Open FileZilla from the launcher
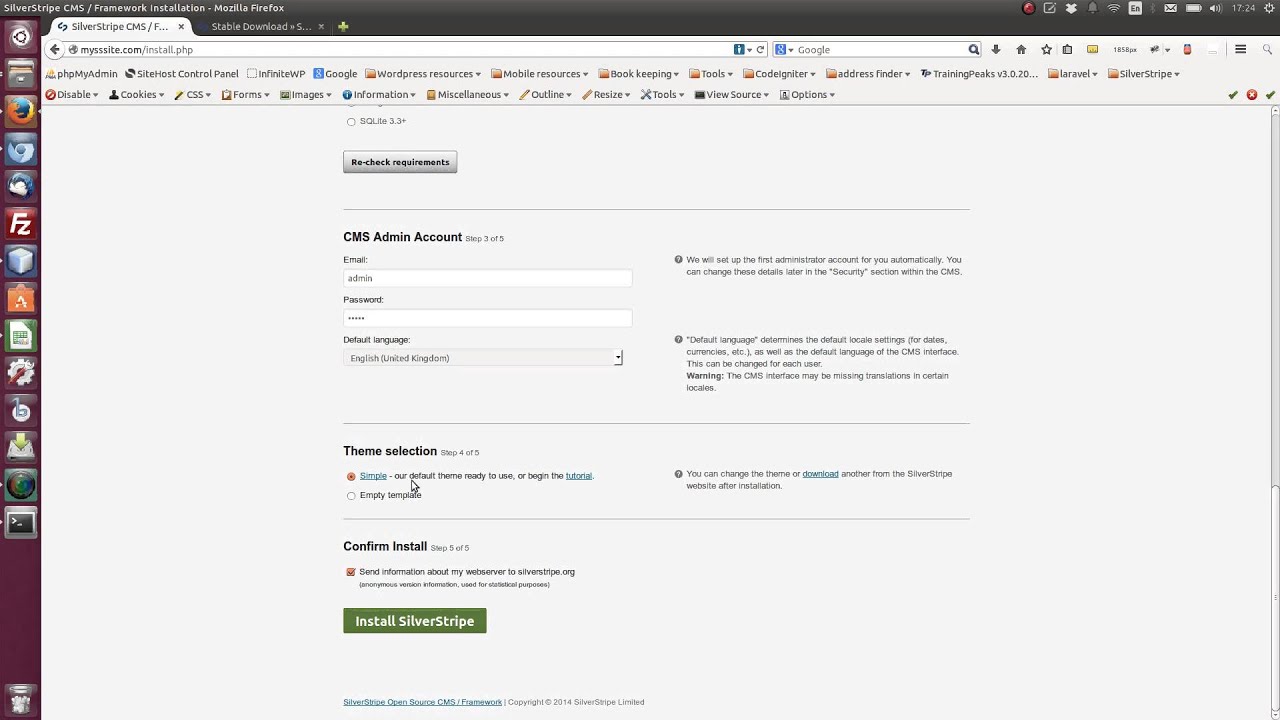The width and height of the screenshot is (1280, 720). tap(20, 225)
